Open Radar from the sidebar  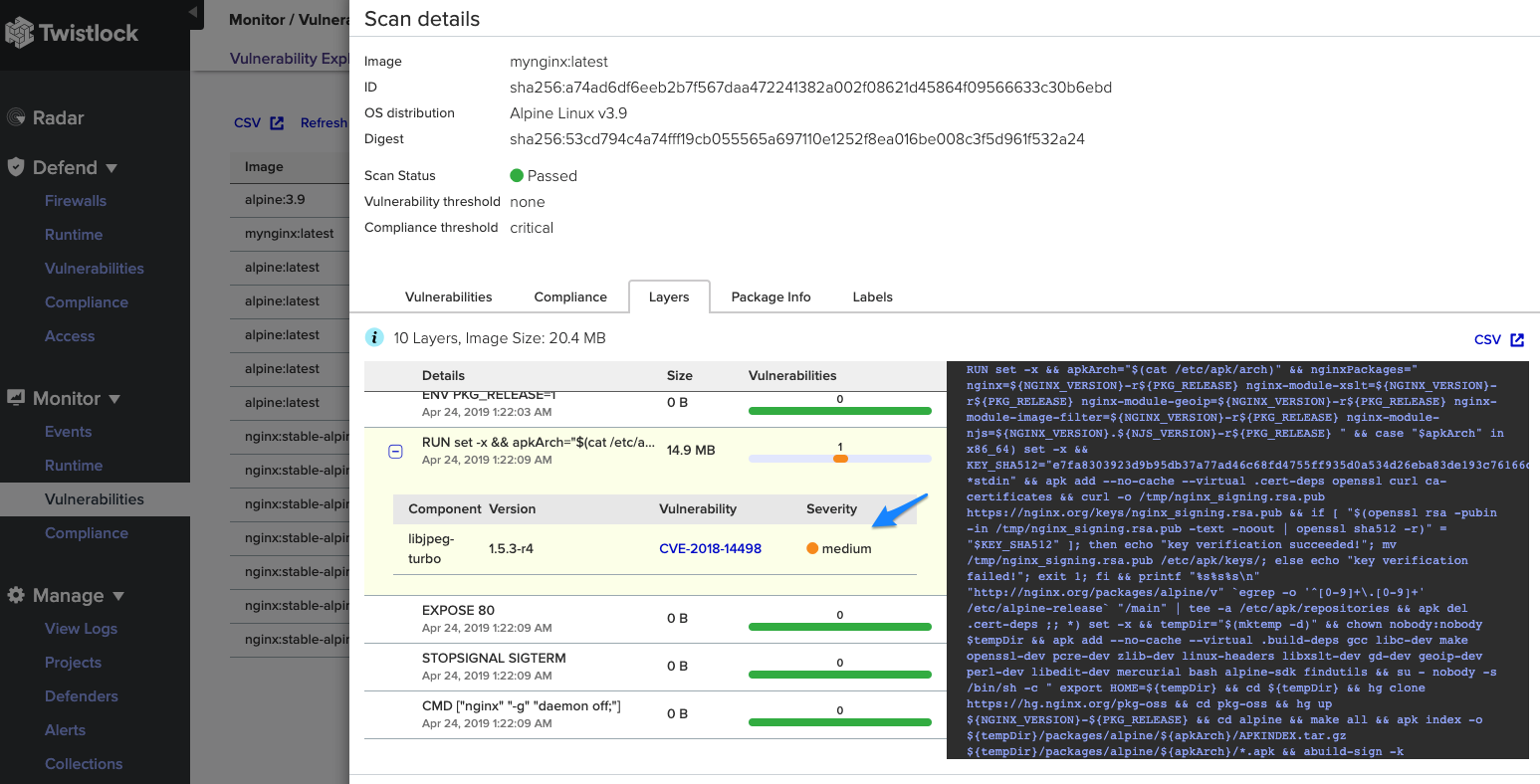click(58, 117)
